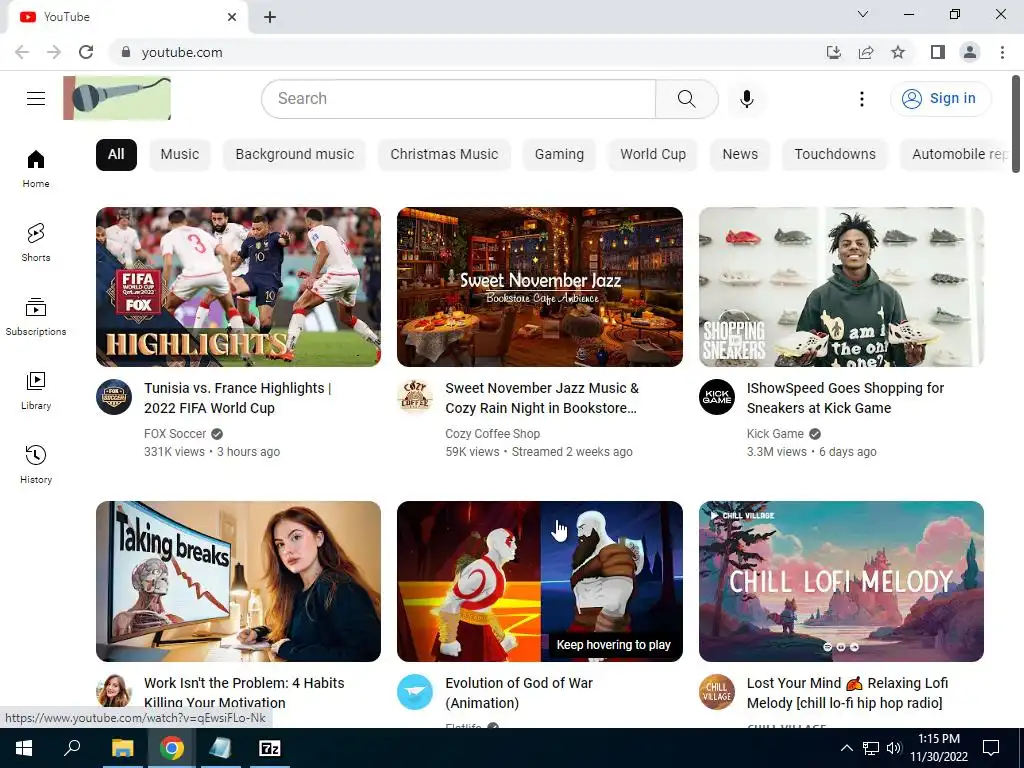The image size is (1024, 768).
Task: Open the tab search chevron
Action: pyautogui.click(x=863, y=14)
